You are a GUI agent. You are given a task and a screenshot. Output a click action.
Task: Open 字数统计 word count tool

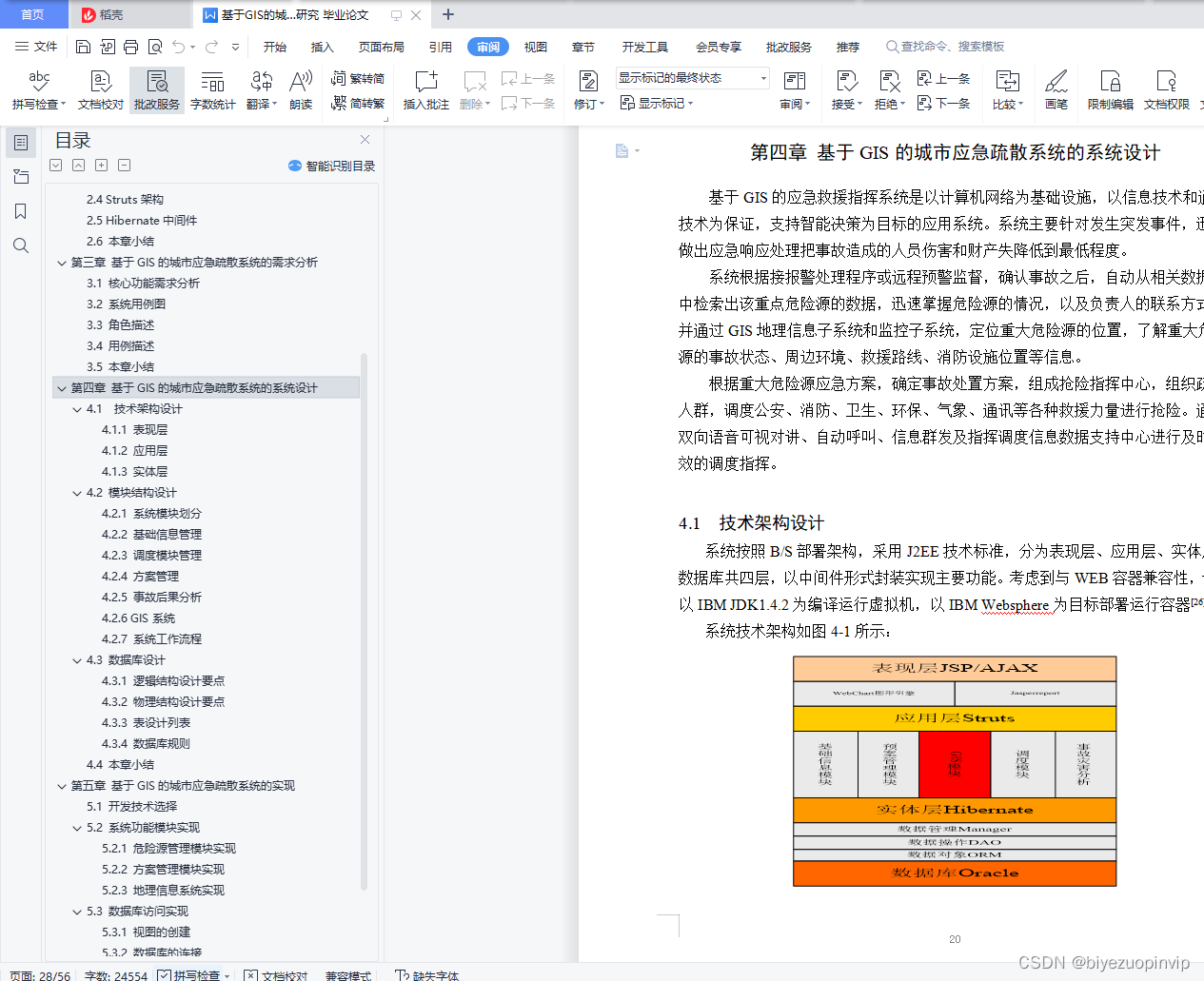point(213,90)
